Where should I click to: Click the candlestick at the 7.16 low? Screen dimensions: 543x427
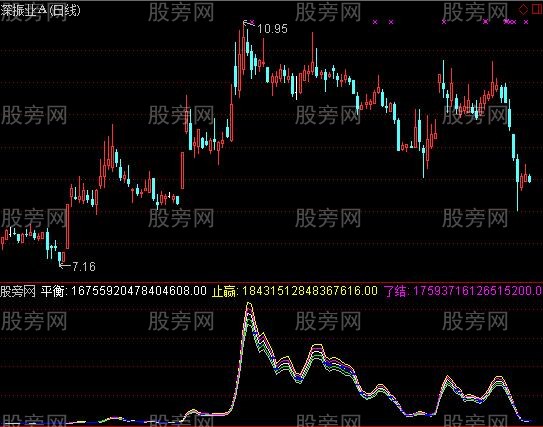click(x=60, y=258)
